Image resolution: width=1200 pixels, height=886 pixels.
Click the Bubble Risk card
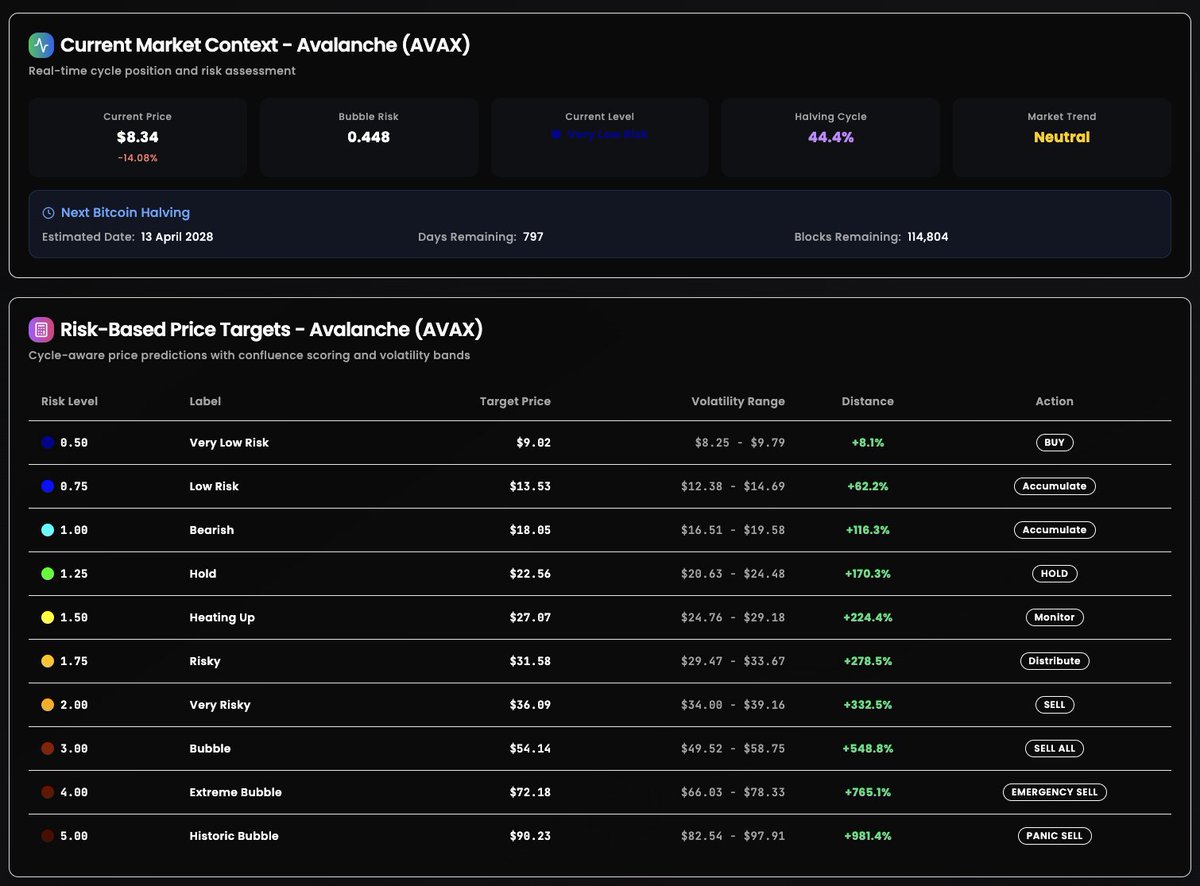369,137
